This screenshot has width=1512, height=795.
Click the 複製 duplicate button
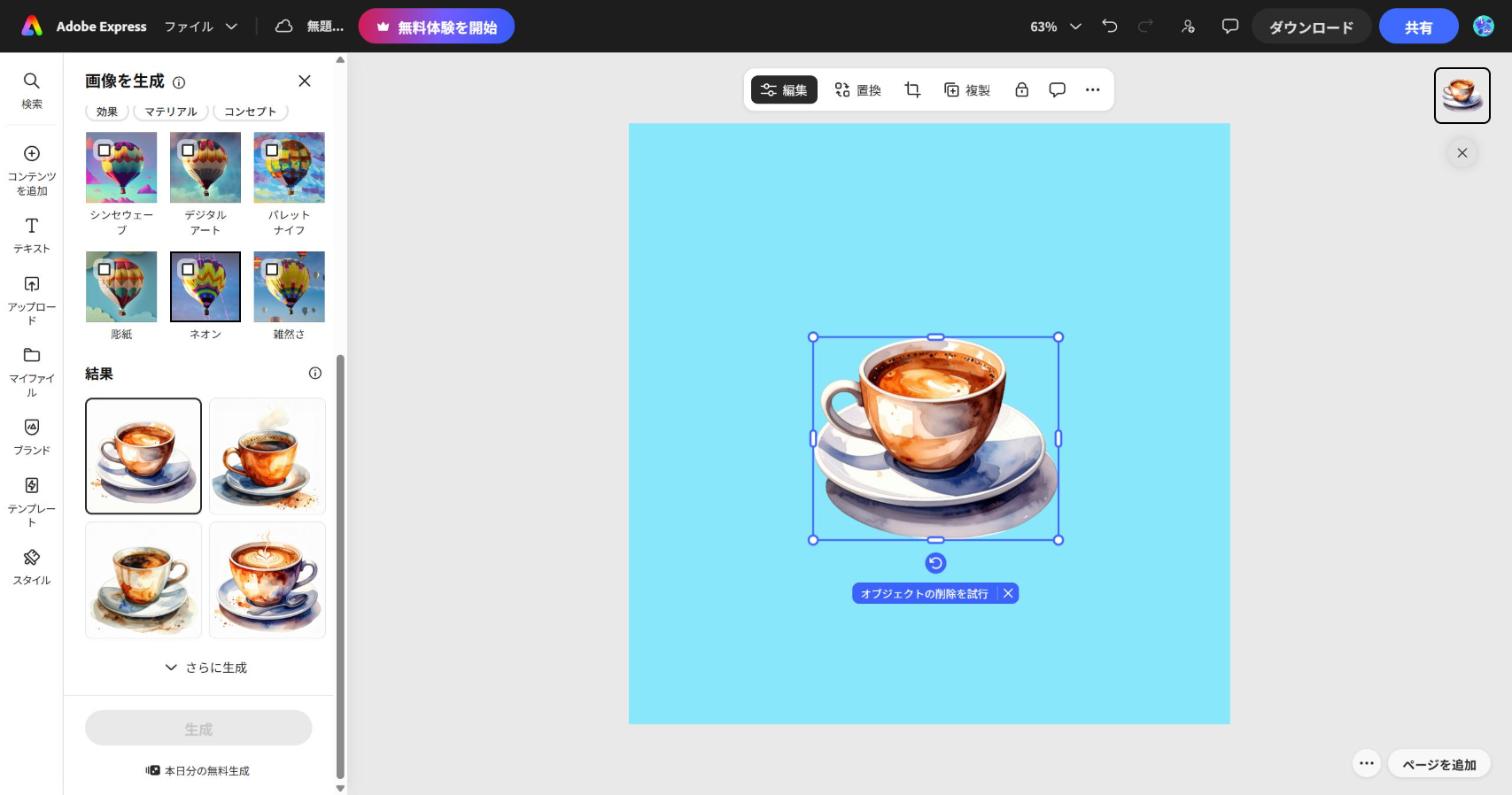tap(967, 90)
